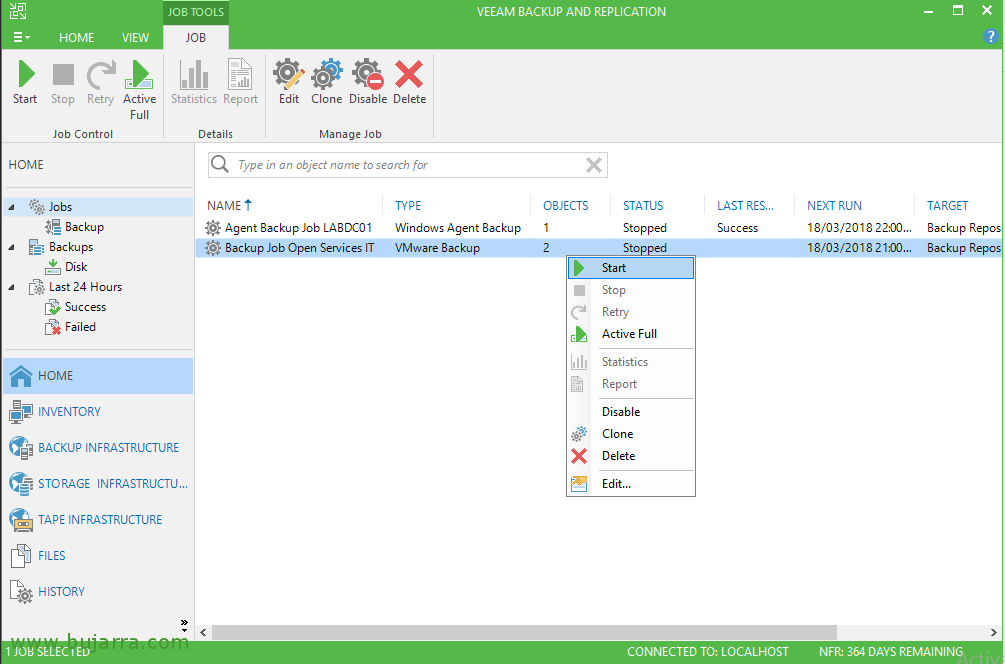Collapse the Jobs tree node
The width and height of the screenshot is (1005, 664).
click(13, 207)
